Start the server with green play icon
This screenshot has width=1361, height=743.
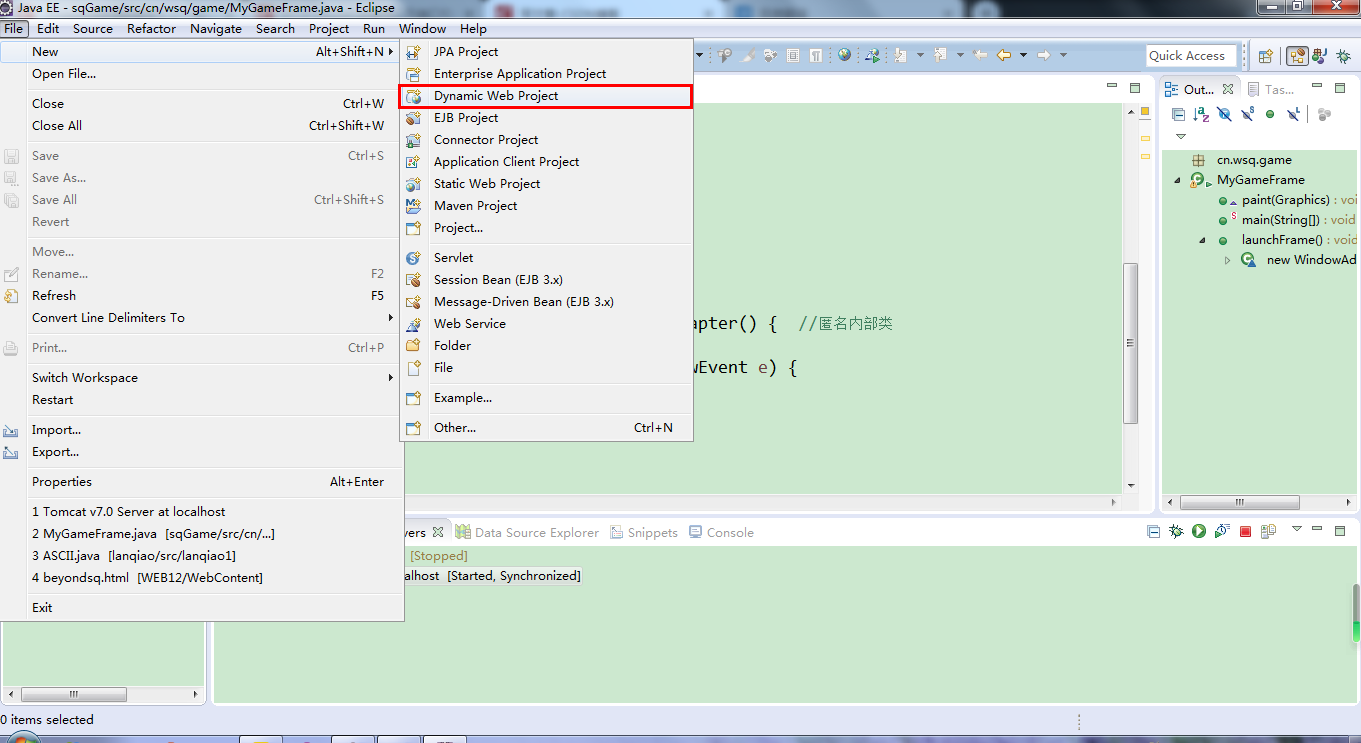[x=1199, y=531]
